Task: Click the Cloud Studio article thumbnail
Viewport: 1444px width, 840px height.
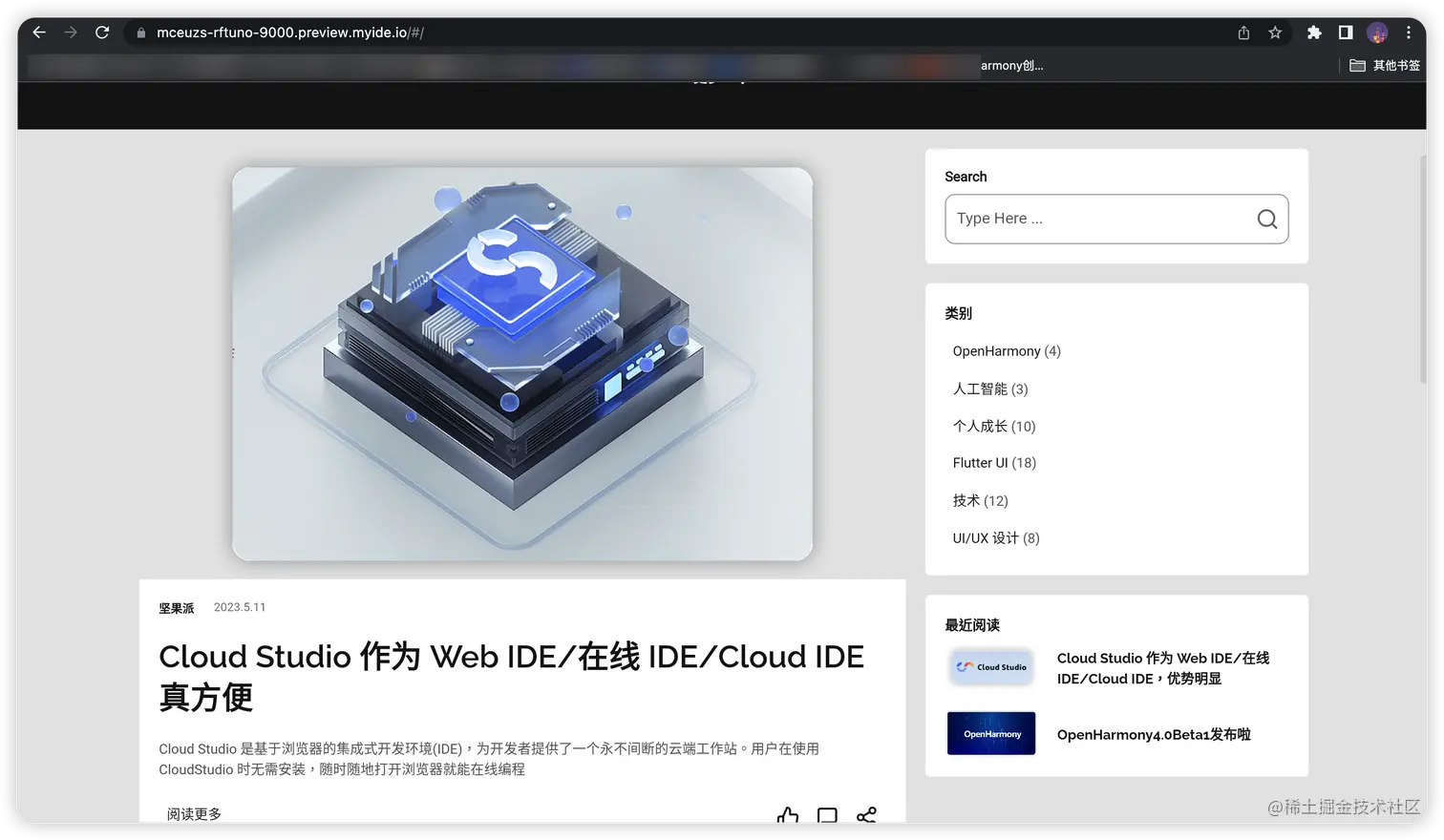Action: pyautogui.click(x=521, y=363)
